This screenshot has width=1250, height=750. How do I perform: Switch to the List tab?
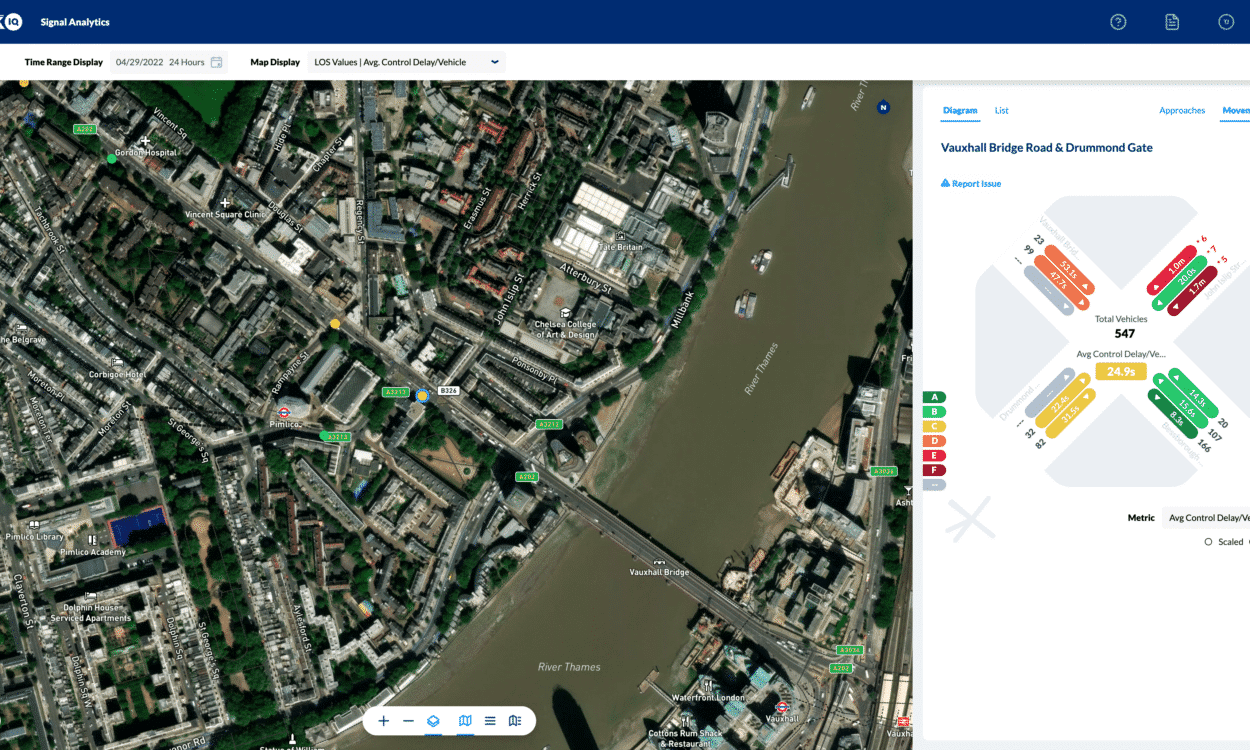pyautogui.click(x=1002, y=110)
